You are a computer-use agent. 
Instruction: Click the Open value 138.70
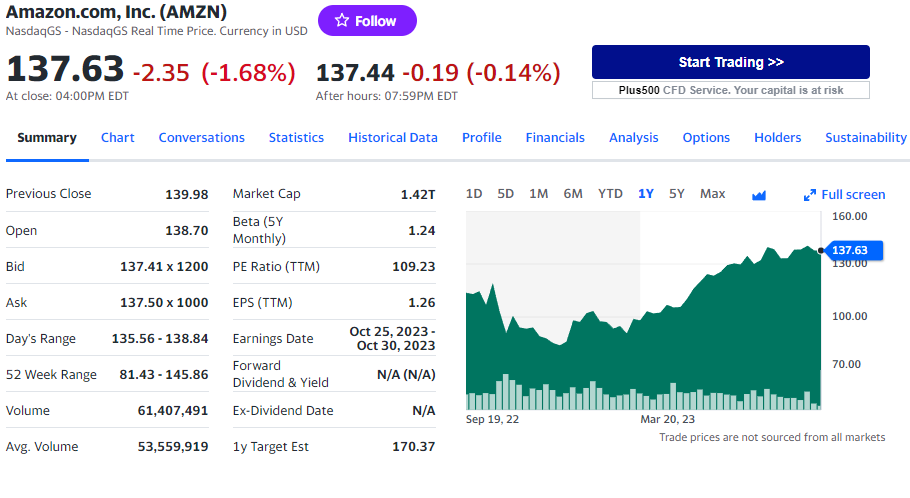pyautogui.click(x=187, y=230)
